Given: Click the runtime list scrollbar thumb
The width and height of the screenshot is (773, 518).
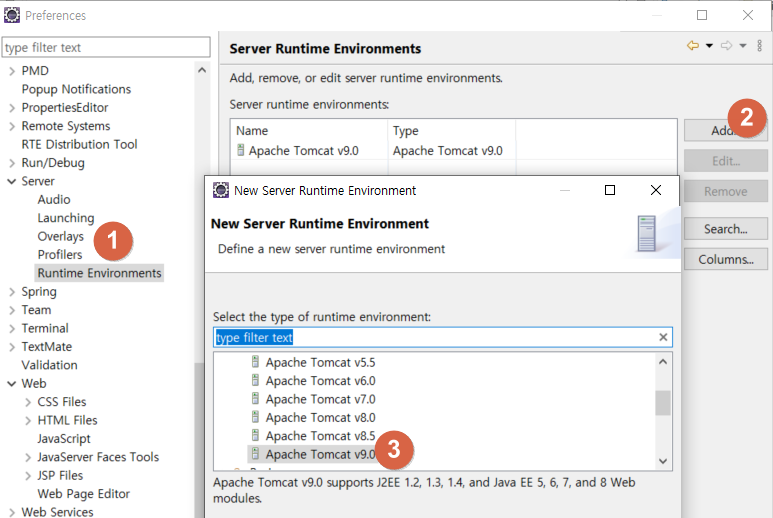Looking at the screenshot, I should click(x=663, y=403).
